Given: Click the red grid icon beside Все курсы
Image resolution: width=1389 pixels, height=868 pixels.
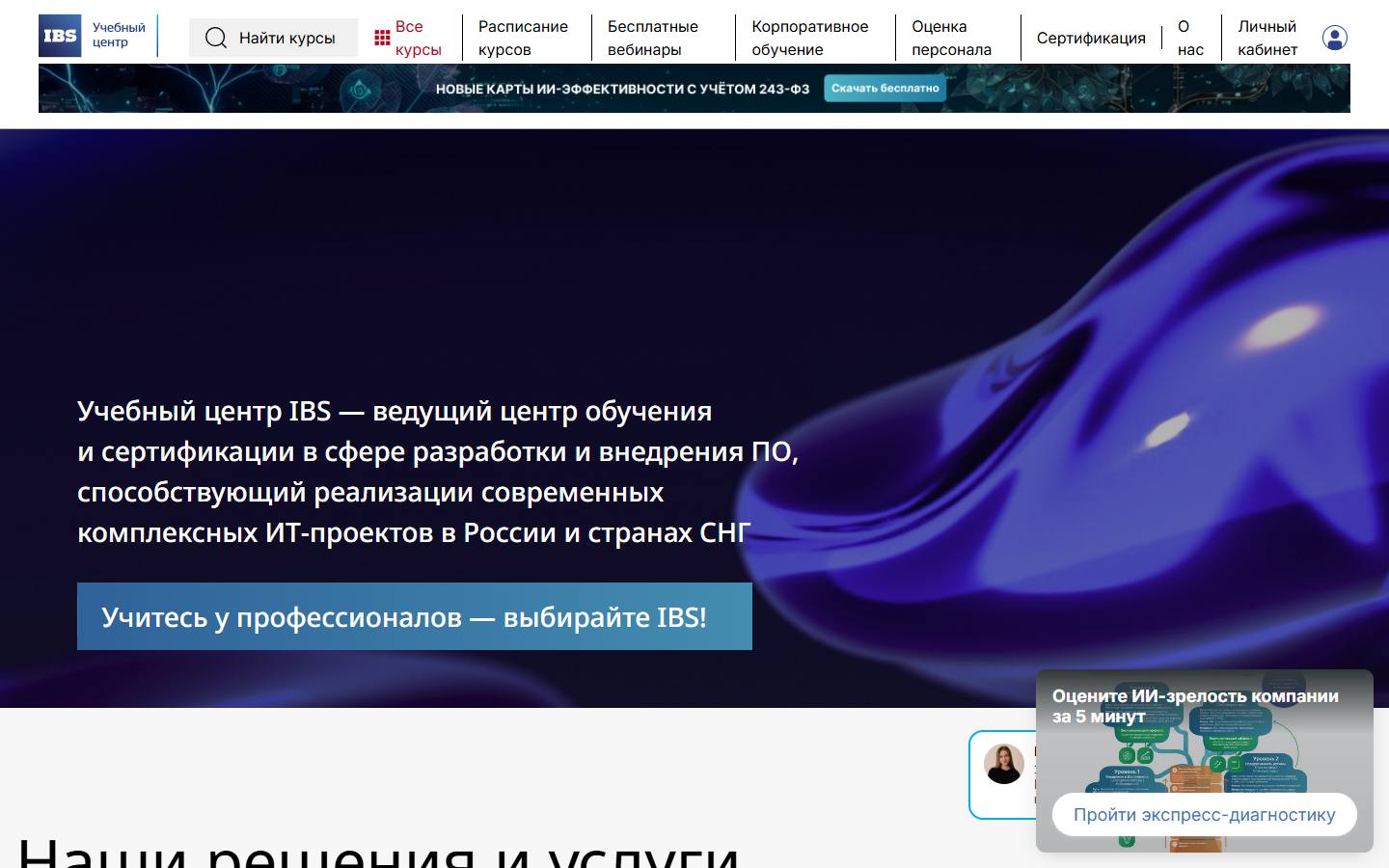Looking at the screenshot, I should tap(383, 39).
